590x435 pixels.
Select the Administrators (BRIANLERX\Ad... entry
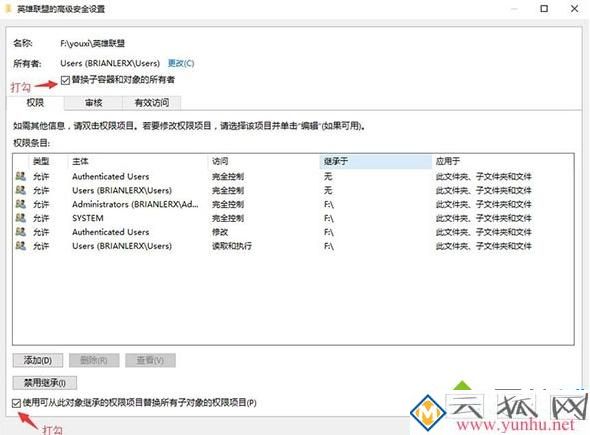[x=135, y=204]
